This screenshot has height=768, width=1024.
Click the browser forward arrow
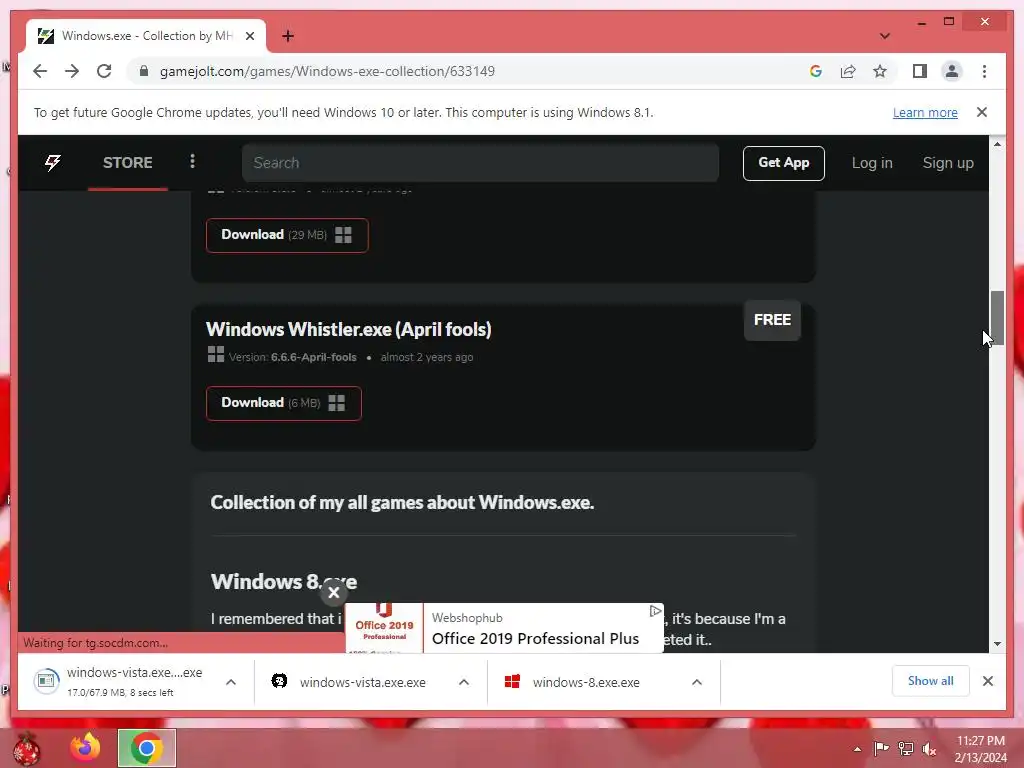72,71
